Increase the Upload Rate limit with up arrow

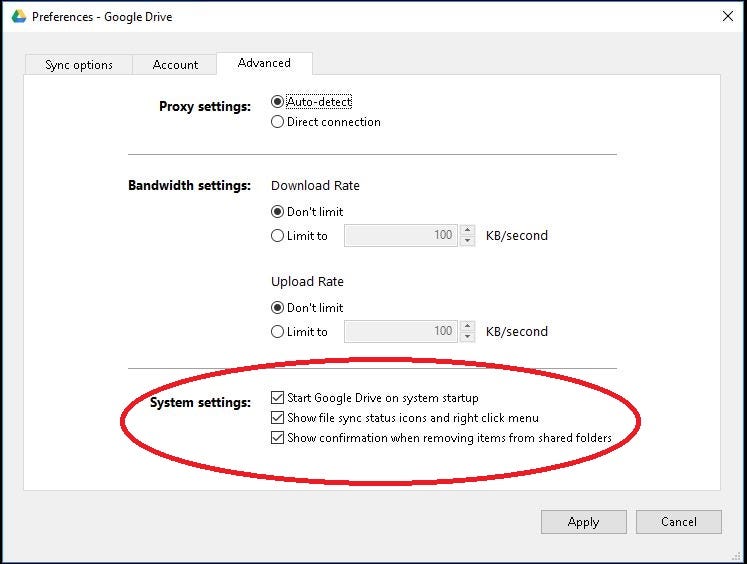coord(467,326)
